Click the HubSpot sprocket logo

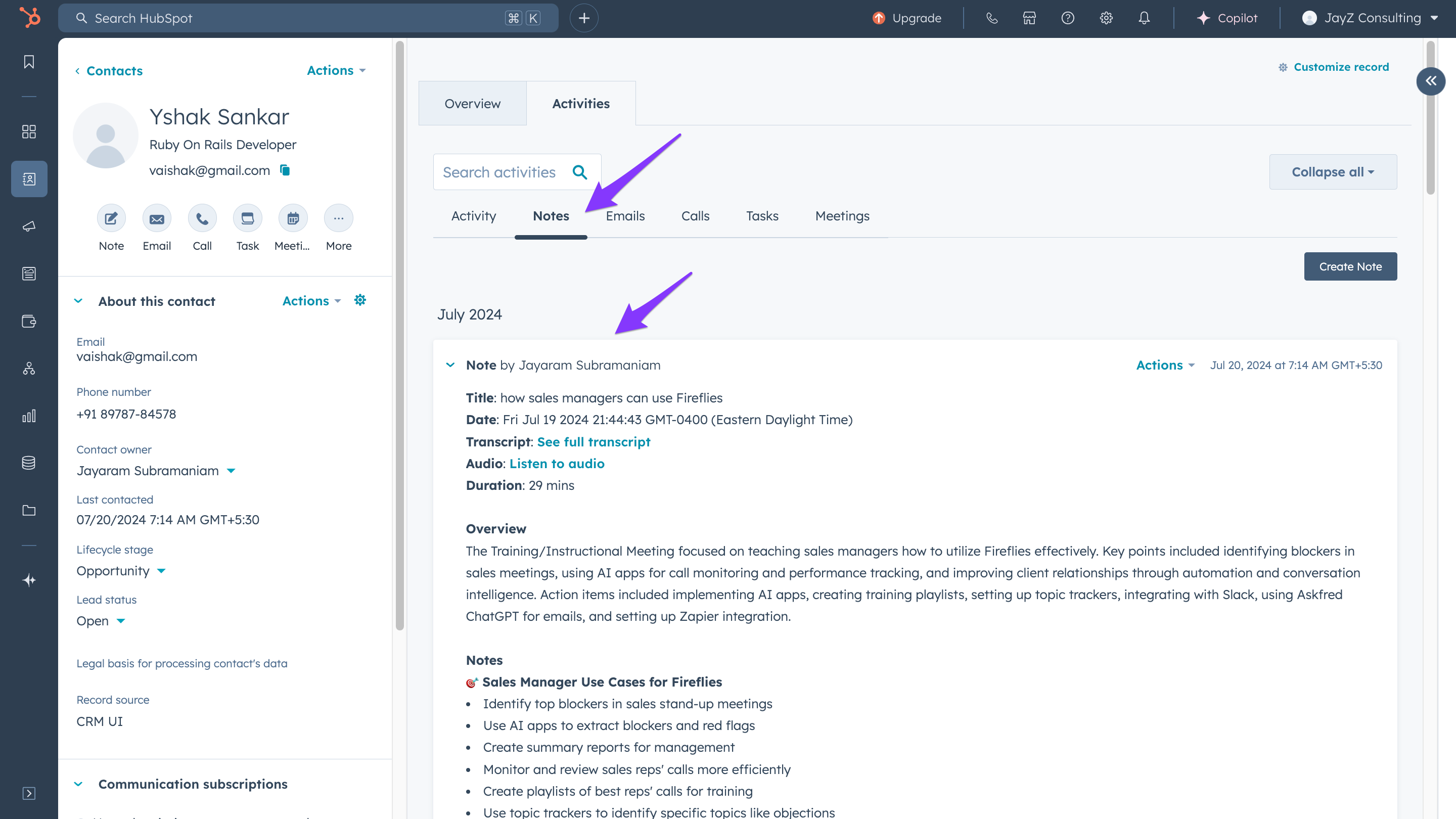pyautogui.click(x=29, y=18)
